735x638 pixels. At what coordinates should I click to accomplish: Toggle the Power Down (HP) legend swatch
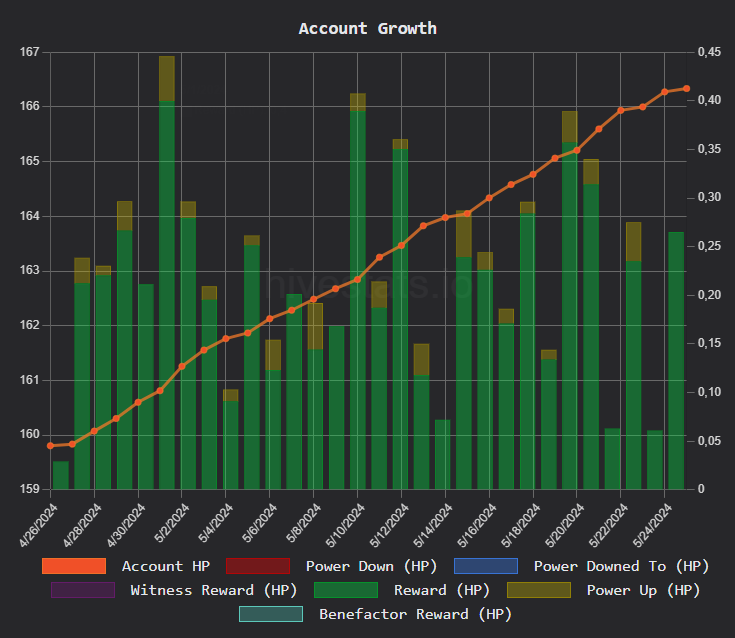(258, 566)
